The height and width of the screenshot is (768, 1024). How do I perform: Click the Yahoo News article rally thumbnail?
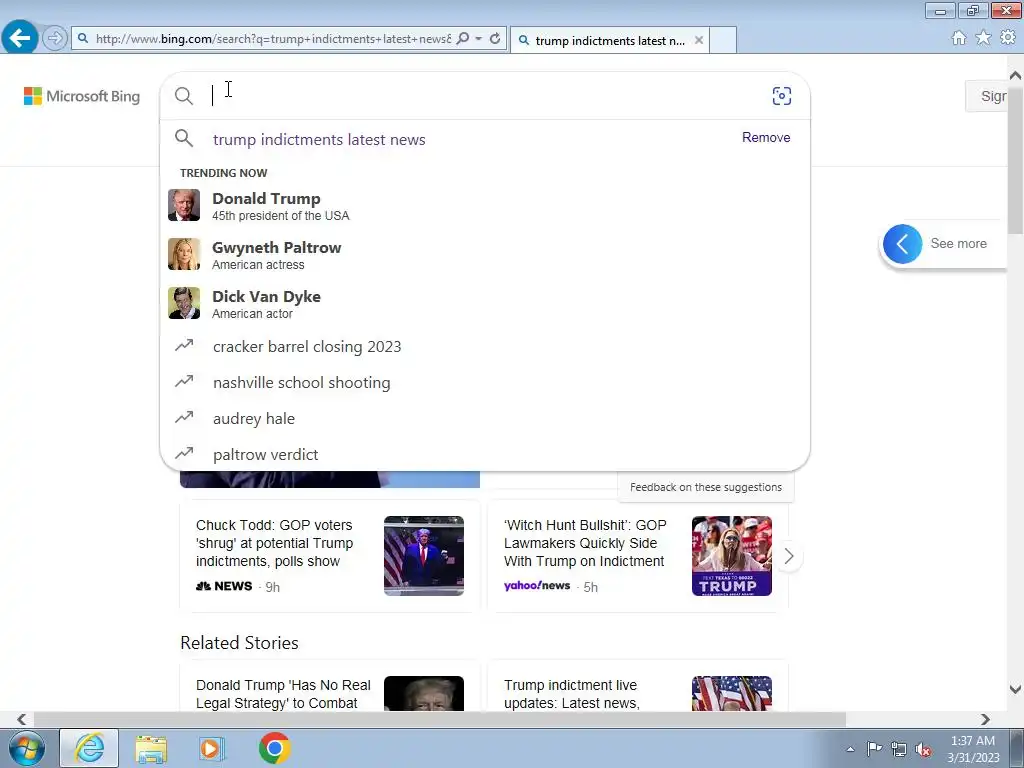point(731,556)
